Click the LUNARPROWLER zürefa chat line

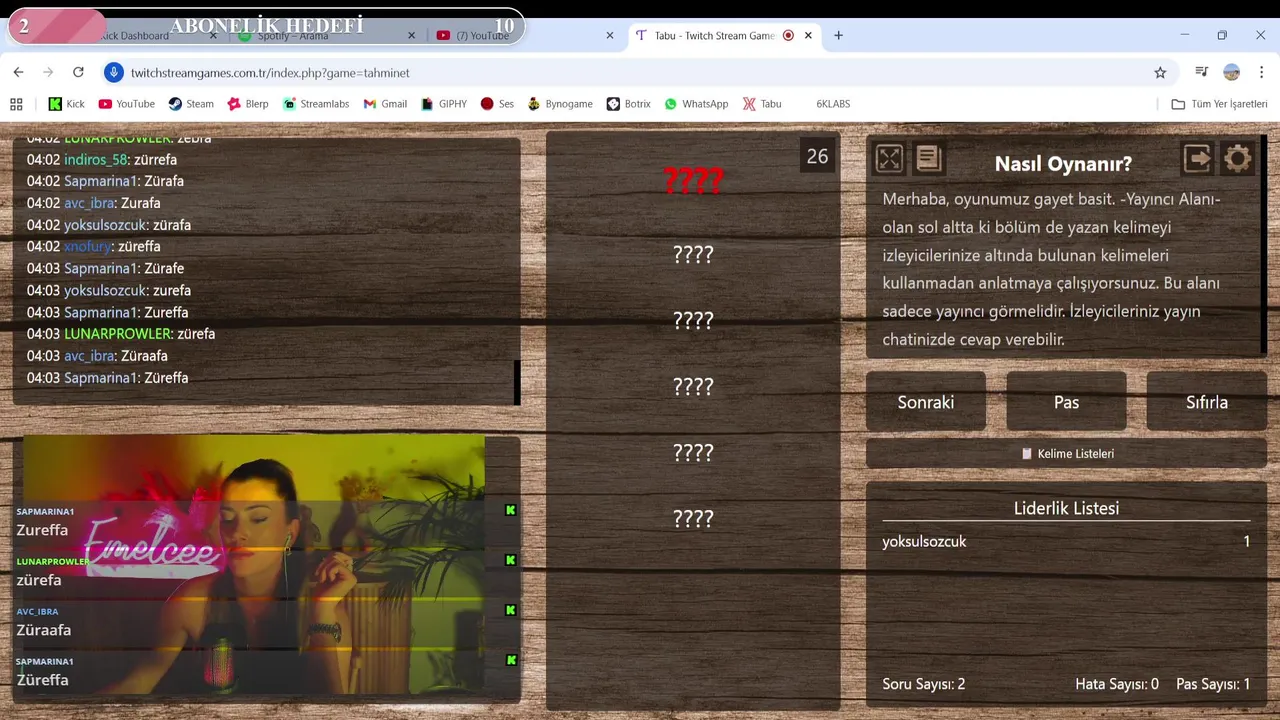121,334
